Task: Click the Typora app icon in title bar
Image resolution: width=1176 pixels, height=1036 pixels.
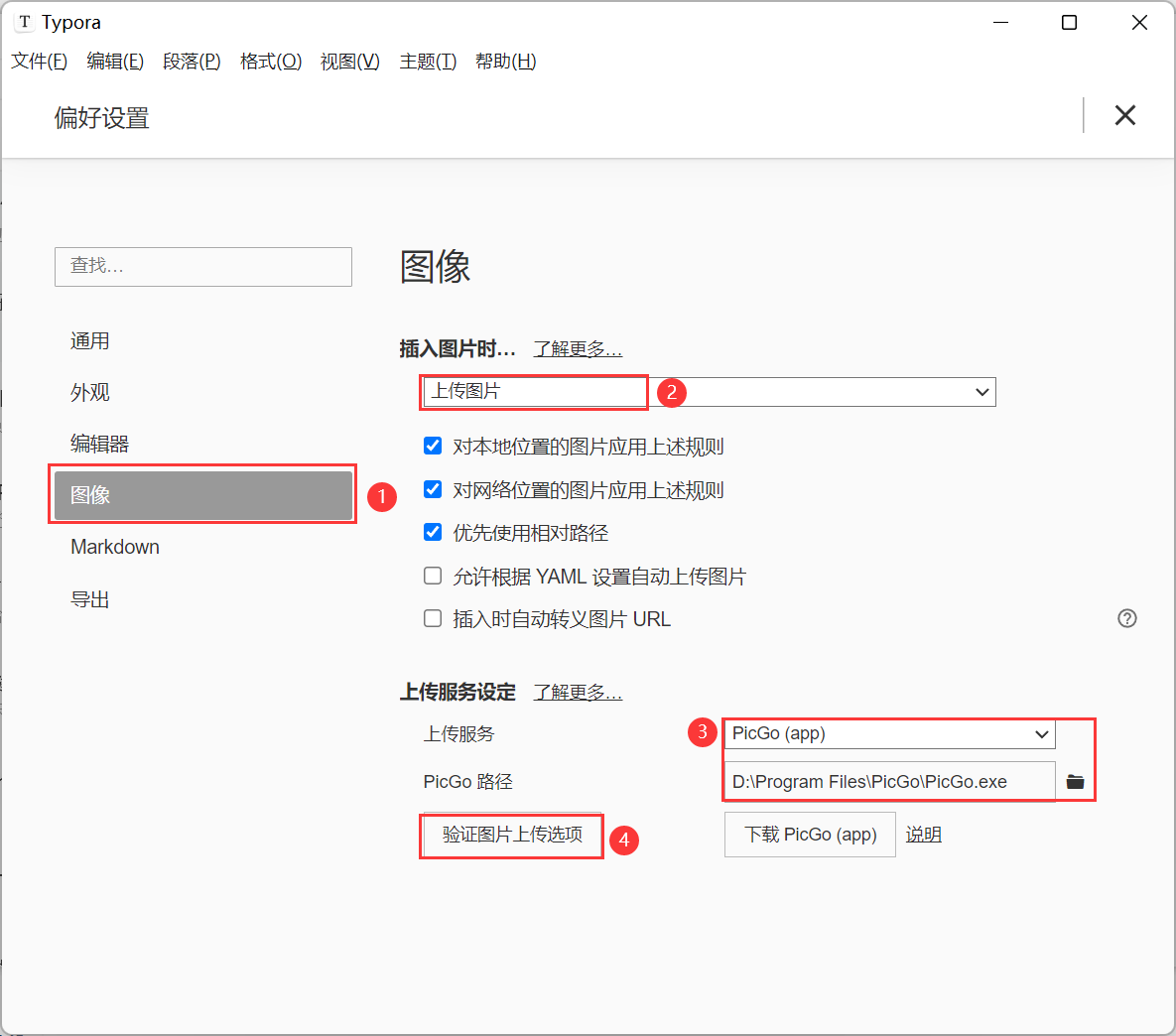Action: tap(25, 23)
